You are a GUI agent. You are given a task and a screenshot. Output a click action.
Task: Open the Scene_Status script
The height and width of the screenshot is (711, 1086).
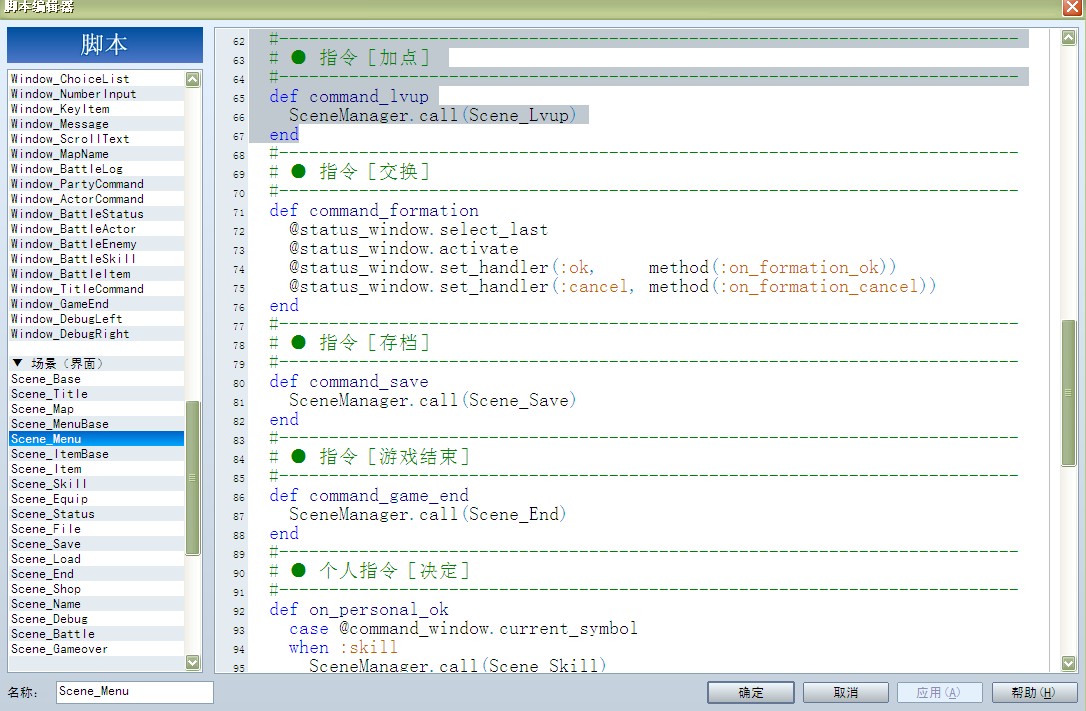(x=96, y=514)
